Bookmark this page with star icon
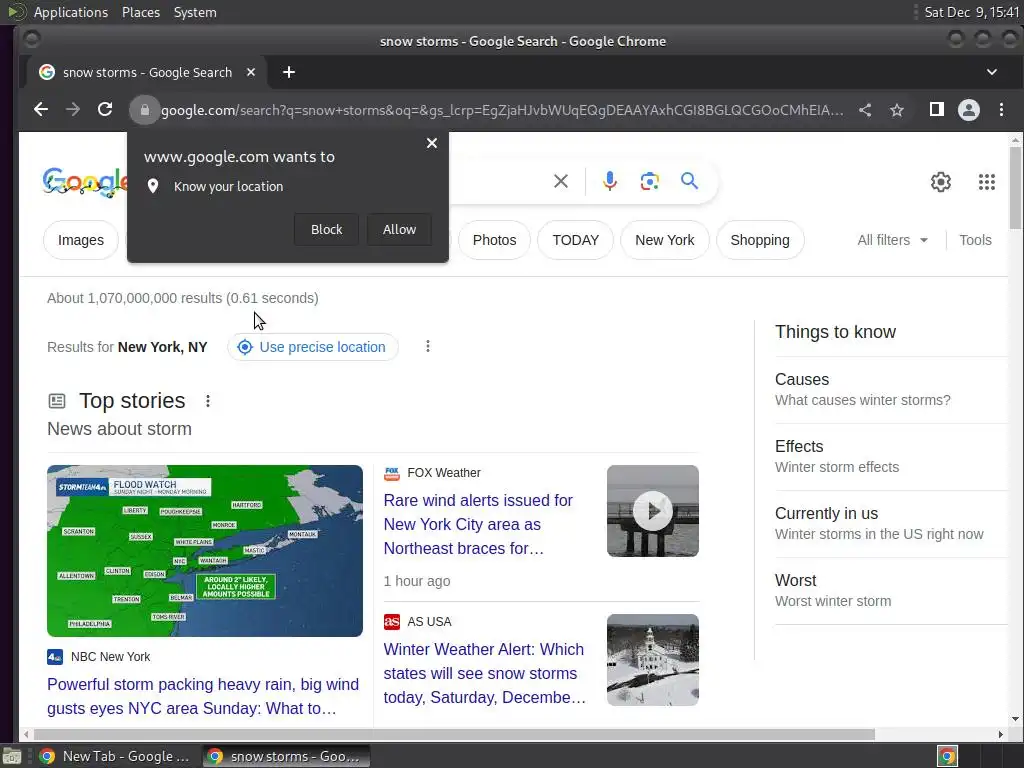This screenshot has width=1024, height=768. click(897, 110)
